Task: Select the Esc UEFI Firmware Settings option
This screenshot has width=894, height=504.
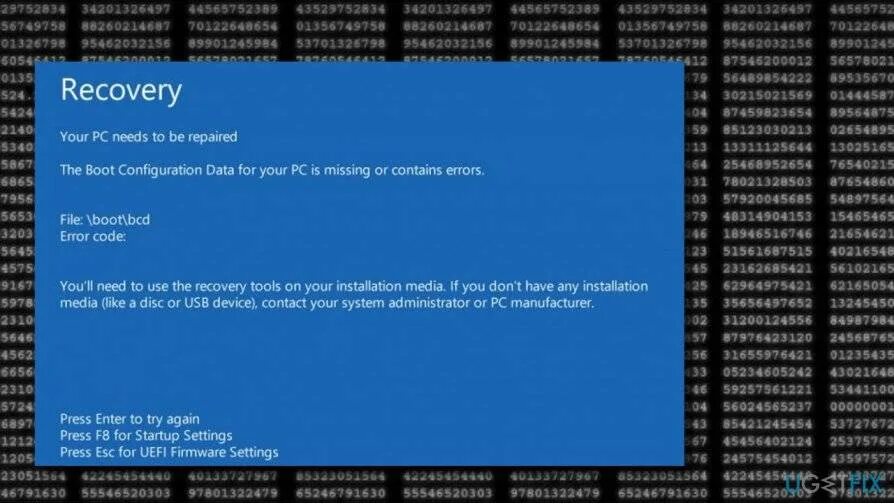Action: (x=169, y=452)
